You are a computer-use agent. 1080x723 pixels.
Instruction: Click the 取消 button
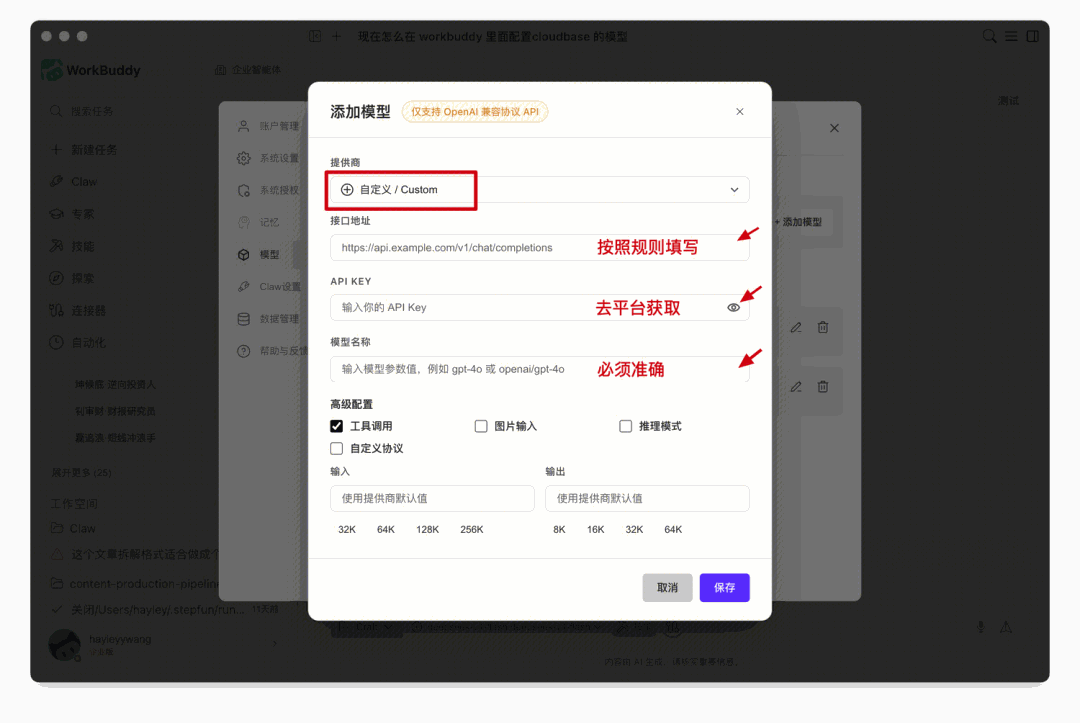(667, 587)
